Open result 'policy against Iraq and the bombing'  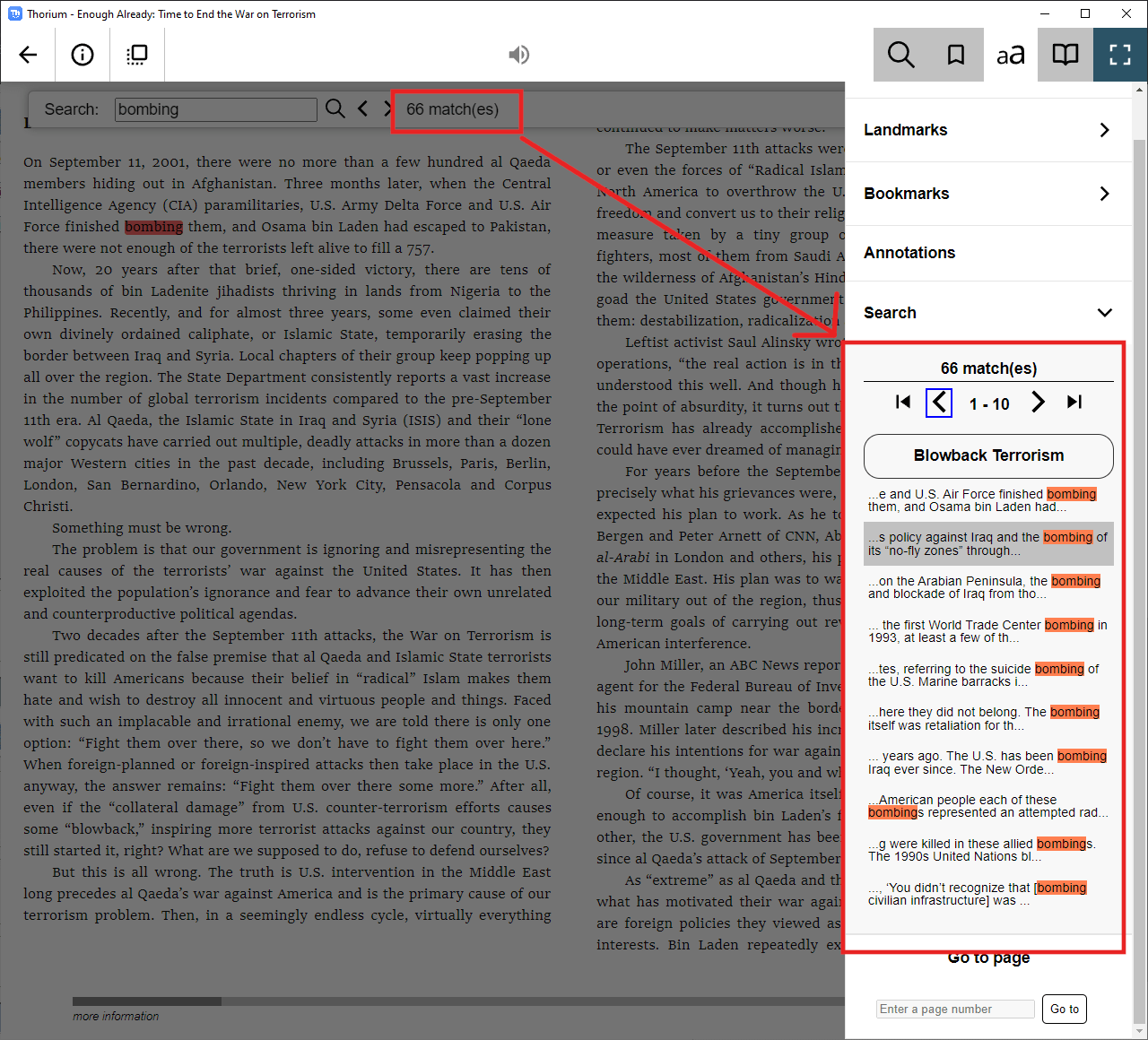coord(988,544)
